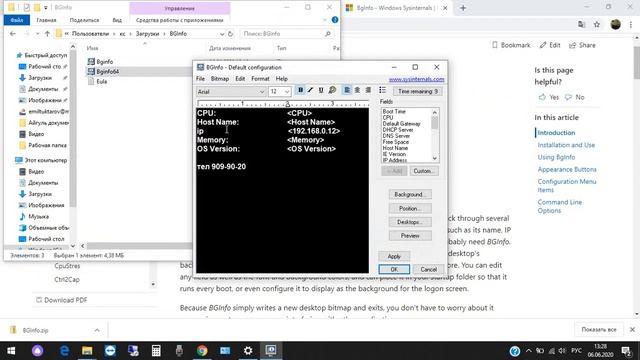Bookmark the browser page with star icon

click(x=597, y=25)
